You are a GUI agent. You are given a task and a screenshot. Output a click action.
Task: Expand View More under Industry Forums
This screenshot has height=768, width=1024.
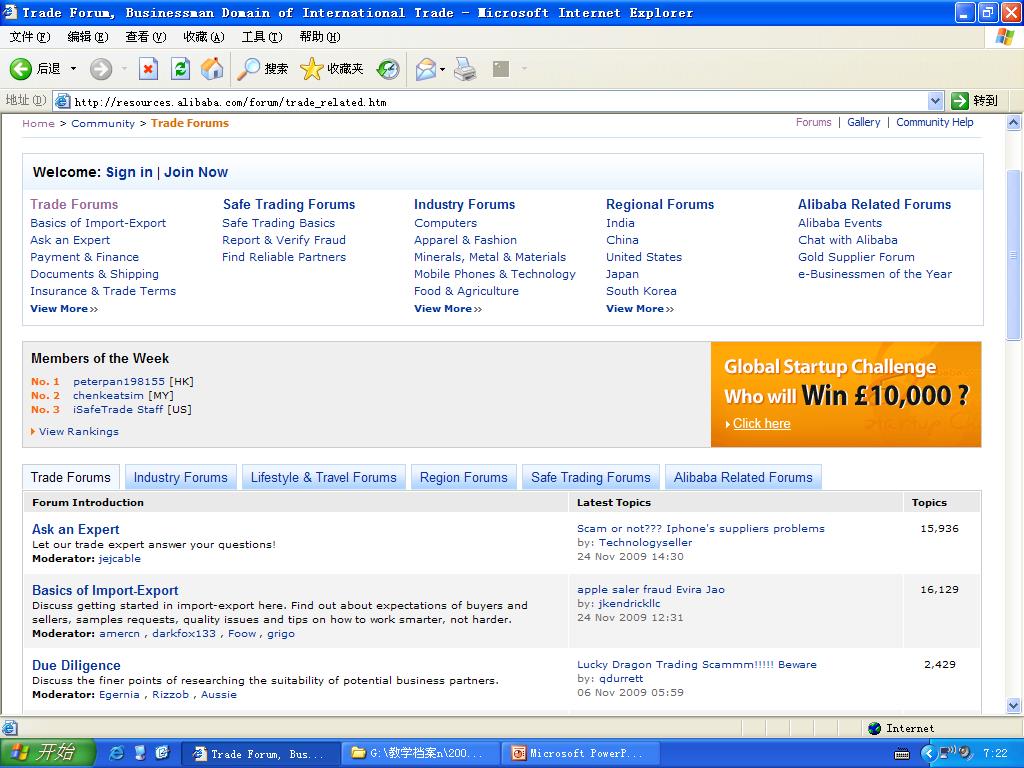[448, 309]
